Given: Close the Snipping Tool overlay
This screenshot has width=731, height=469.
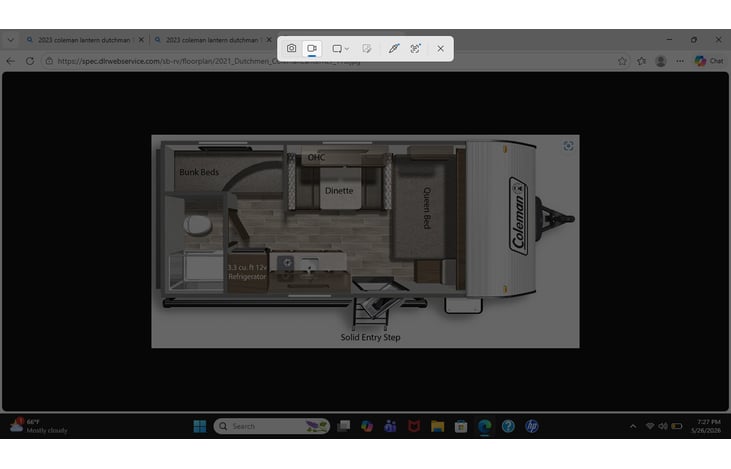Looking at the screenshot, I should pos(441,48).
